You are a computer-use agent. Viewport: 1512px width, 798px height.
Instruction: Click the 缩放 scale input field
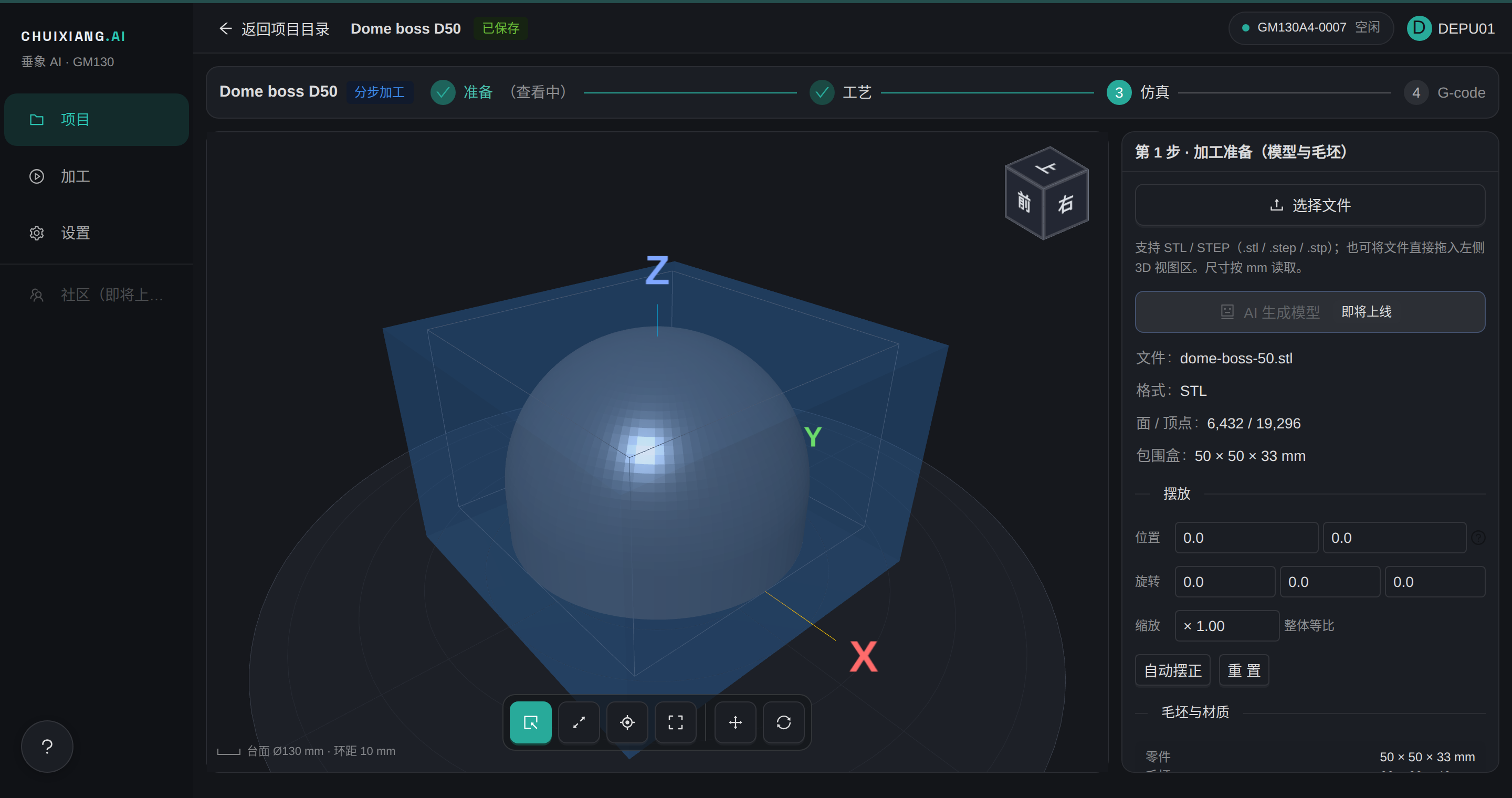1227,625
